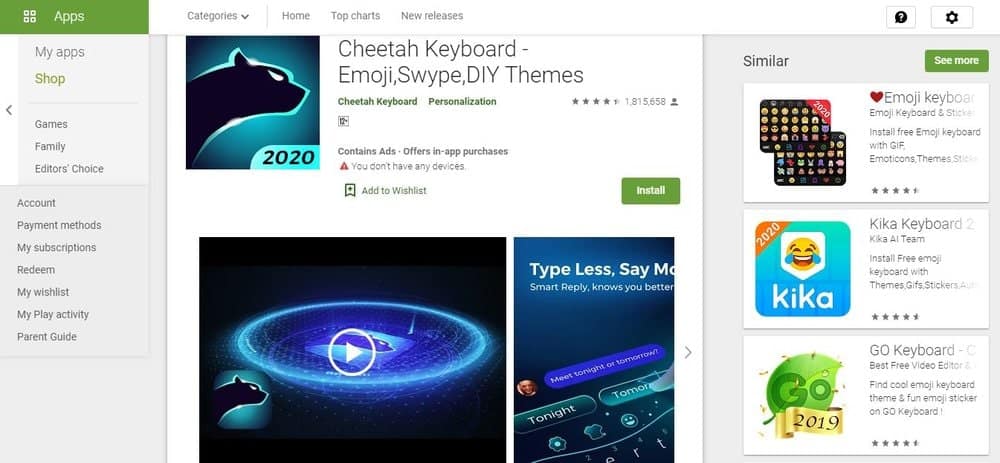Image resolution: width=1000 pixels, height=463 pixels.
Task: Open the settings gear icon
Action: pyautogui.click(x=952, y=17)
